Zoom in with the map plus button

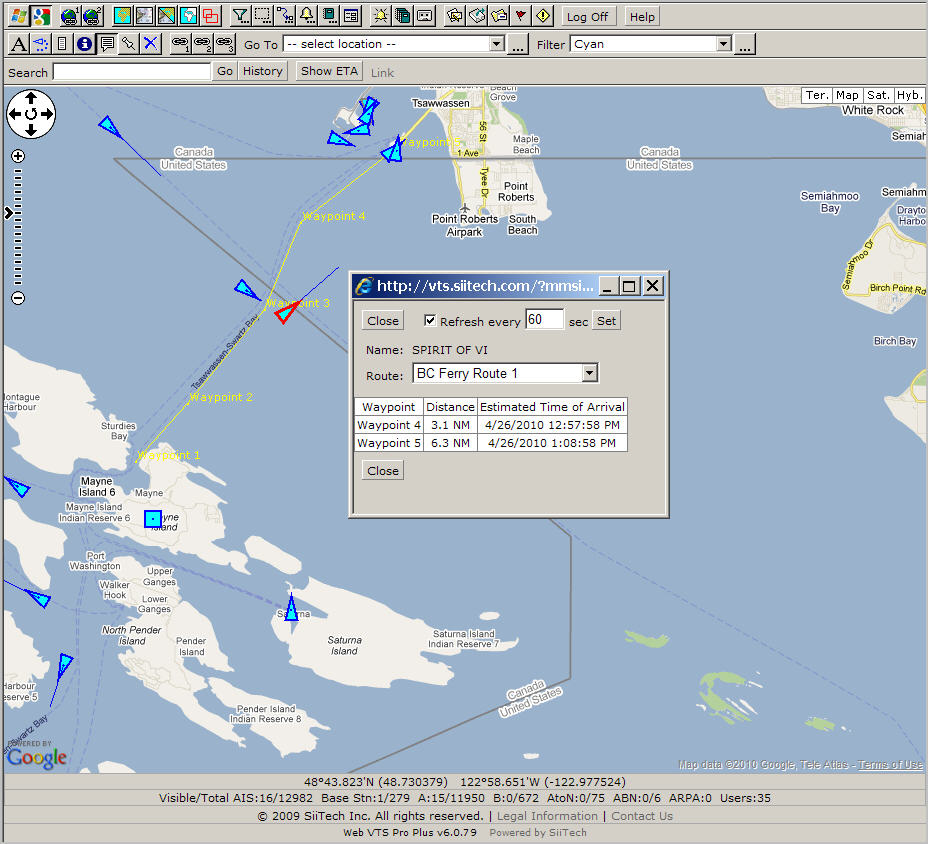point(18,156)
